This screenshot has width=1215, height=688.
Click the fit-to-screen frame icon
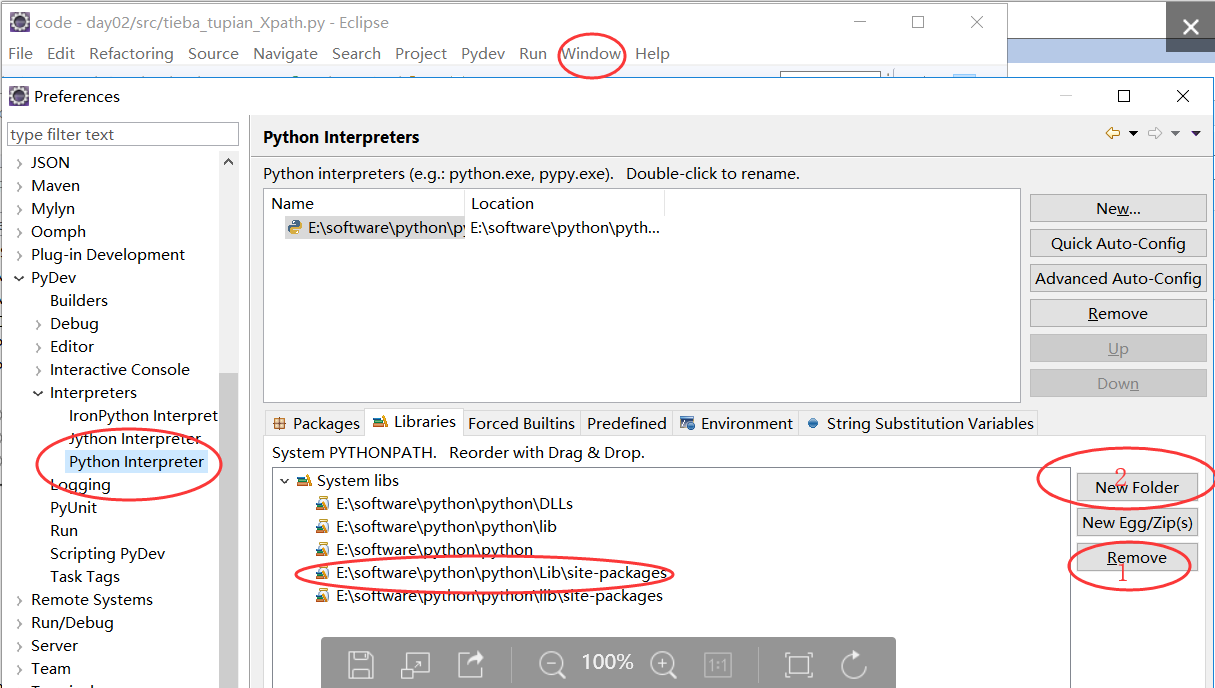798,664
